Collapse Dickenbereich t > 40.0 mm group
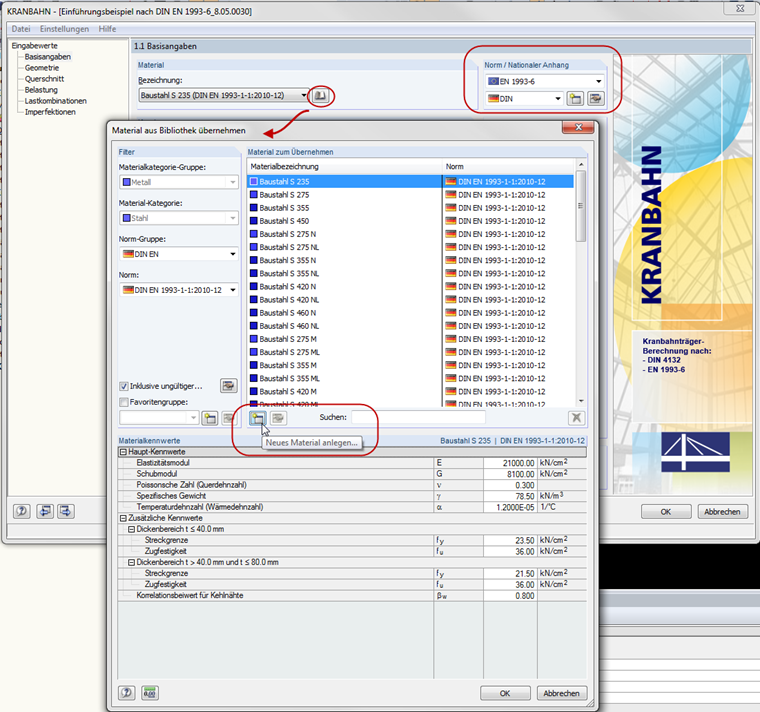This screenshot has height=712, width=760. pyautogui.click(x=131, y=562)
